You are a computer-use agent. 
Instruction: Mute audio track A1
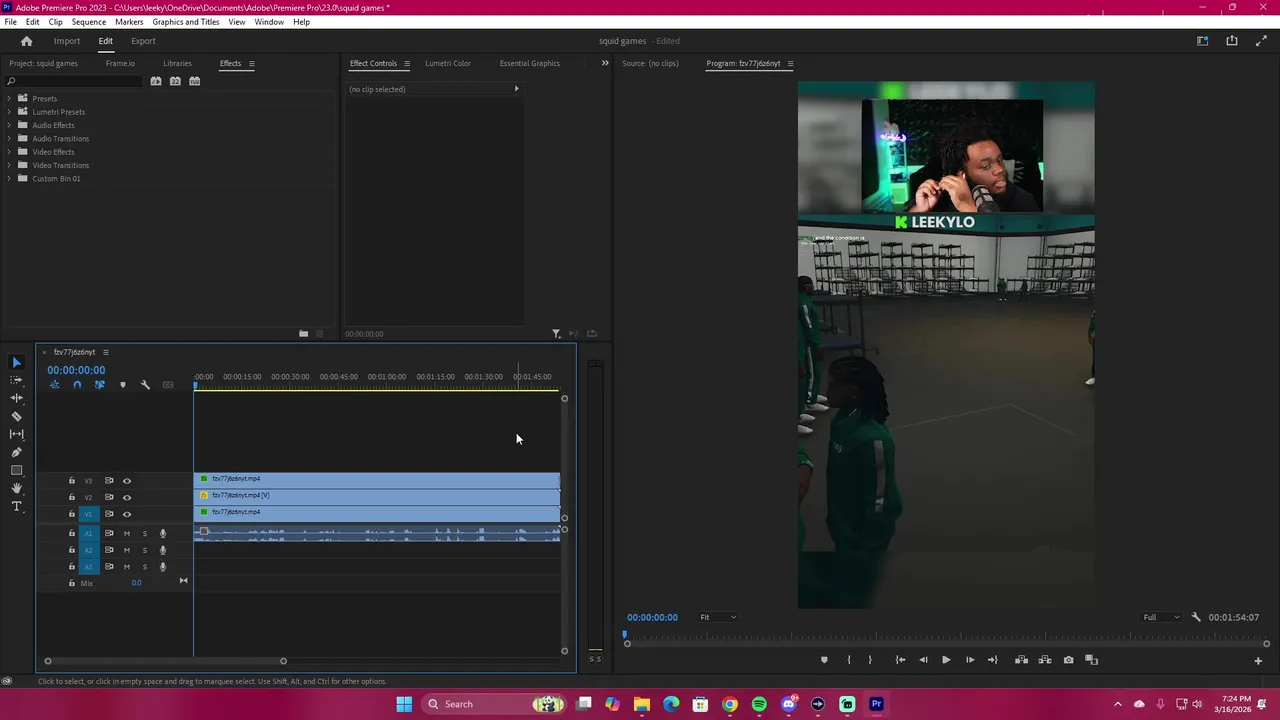(126, 533)
